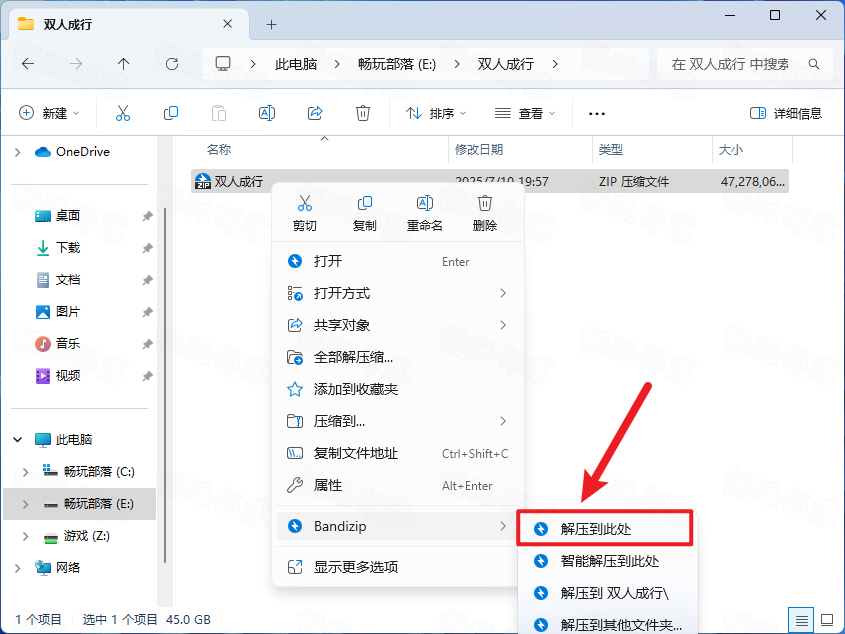Go back with the left arrow
This screenshot has width=845, height=634.
pos(28,64)
